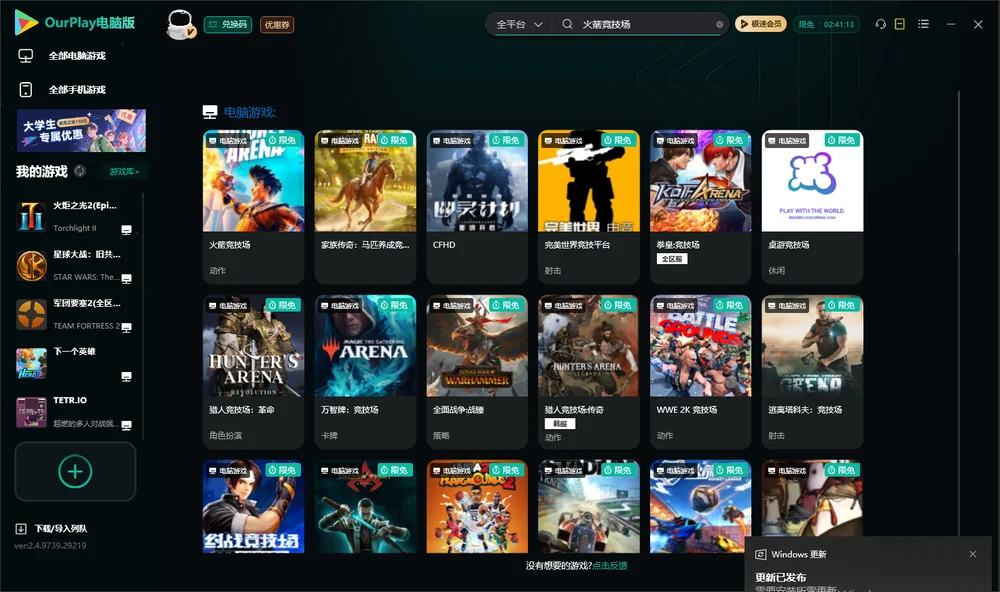Click the monitor icon next to 电脑游戏 heading
Screen dimensions: 1000x592
pos(210,112)
